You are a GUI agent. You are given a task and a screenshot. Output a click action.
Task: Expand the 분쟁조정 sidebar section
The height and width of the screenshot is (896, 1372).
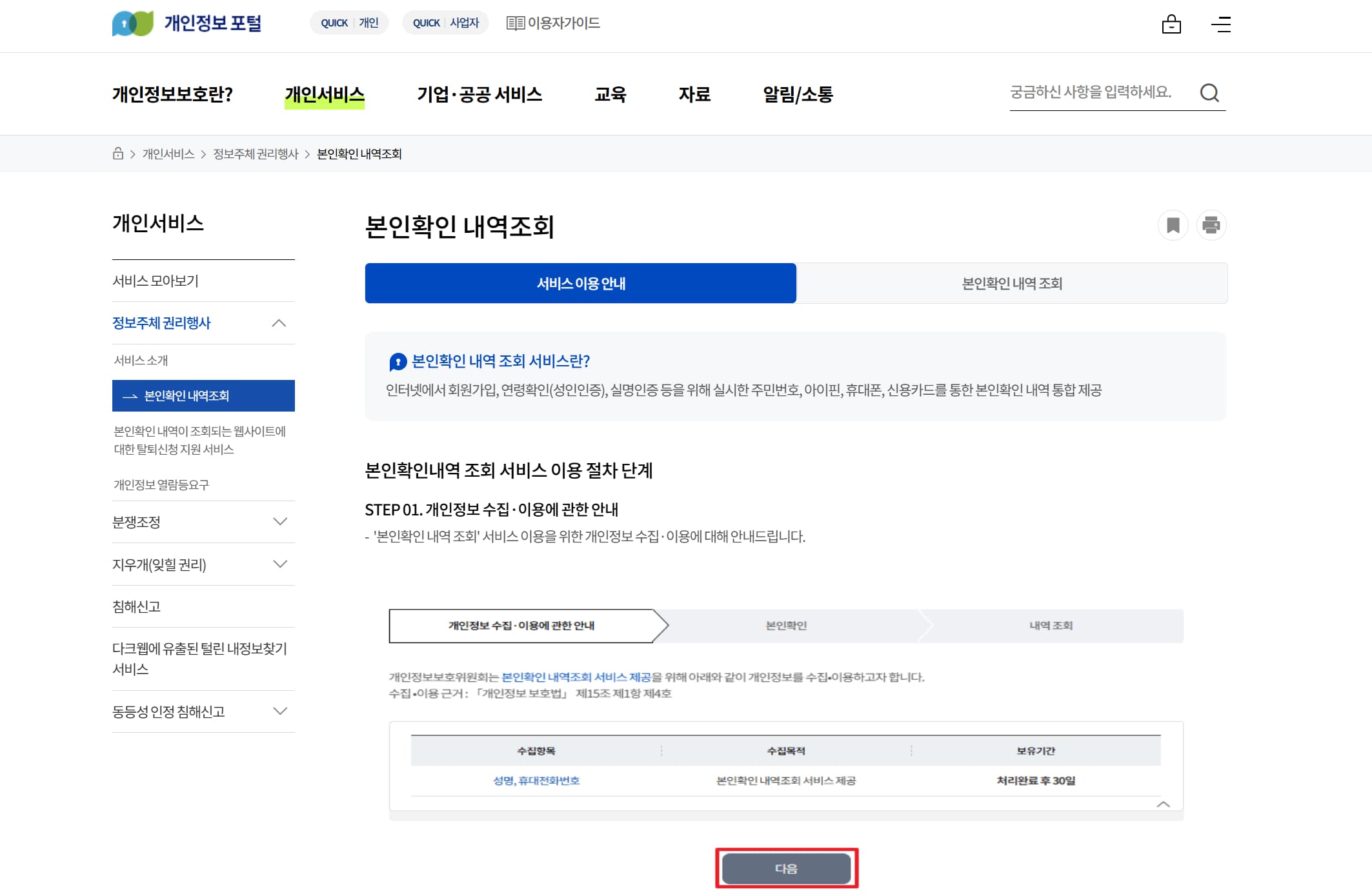point(279,521)
